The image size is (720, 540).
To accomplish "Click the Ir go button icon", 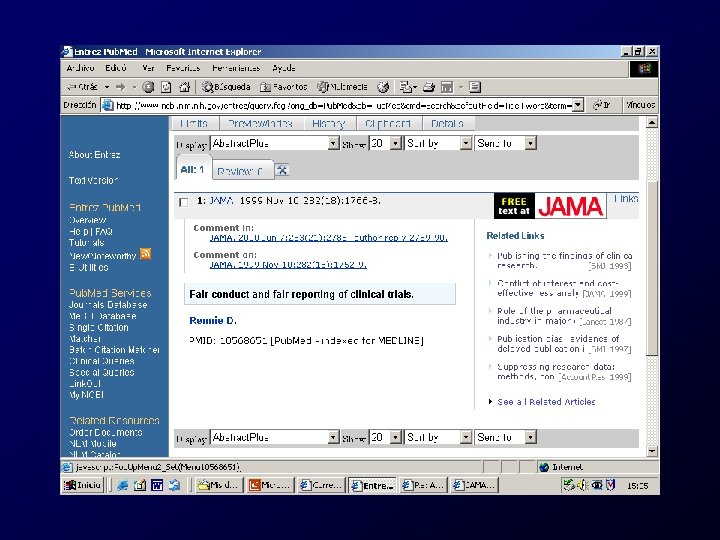I will pyautogui.click(x=602, y=105).
